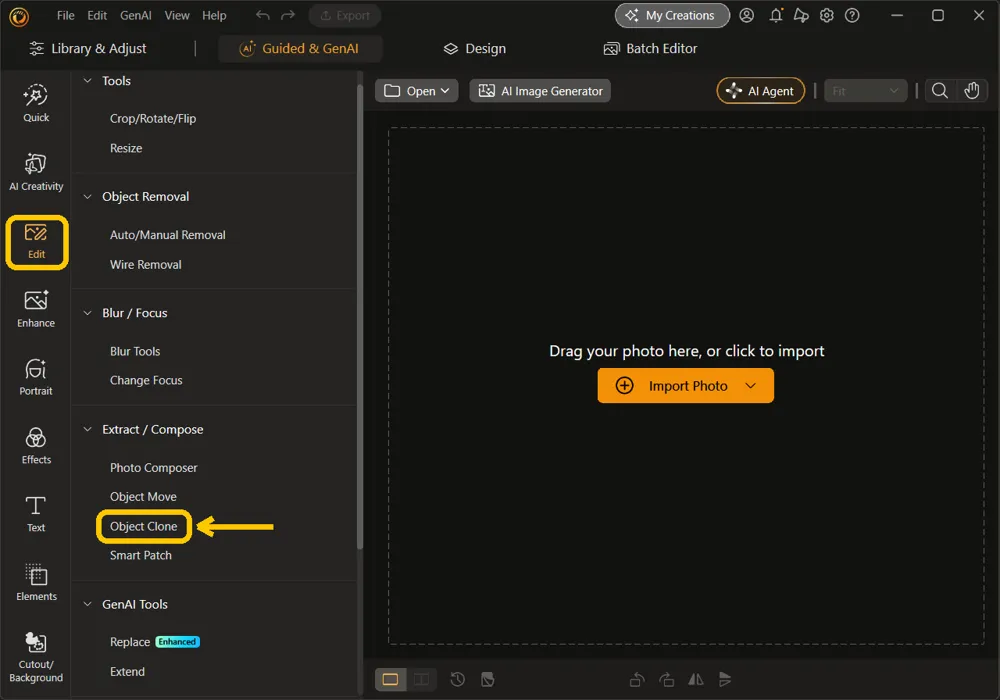This screenshot has height=700, width=1000.
Task: Click the Export button
Action: click(x=345, y=15)
